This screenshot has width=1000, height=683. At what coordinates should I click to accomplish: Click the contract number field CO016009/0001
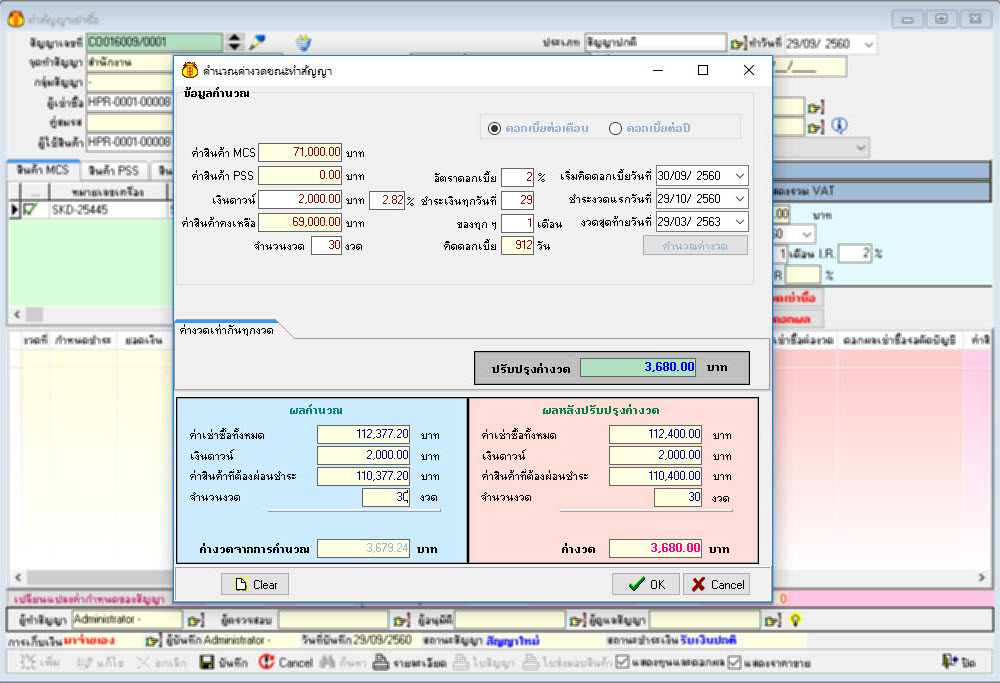154,42
